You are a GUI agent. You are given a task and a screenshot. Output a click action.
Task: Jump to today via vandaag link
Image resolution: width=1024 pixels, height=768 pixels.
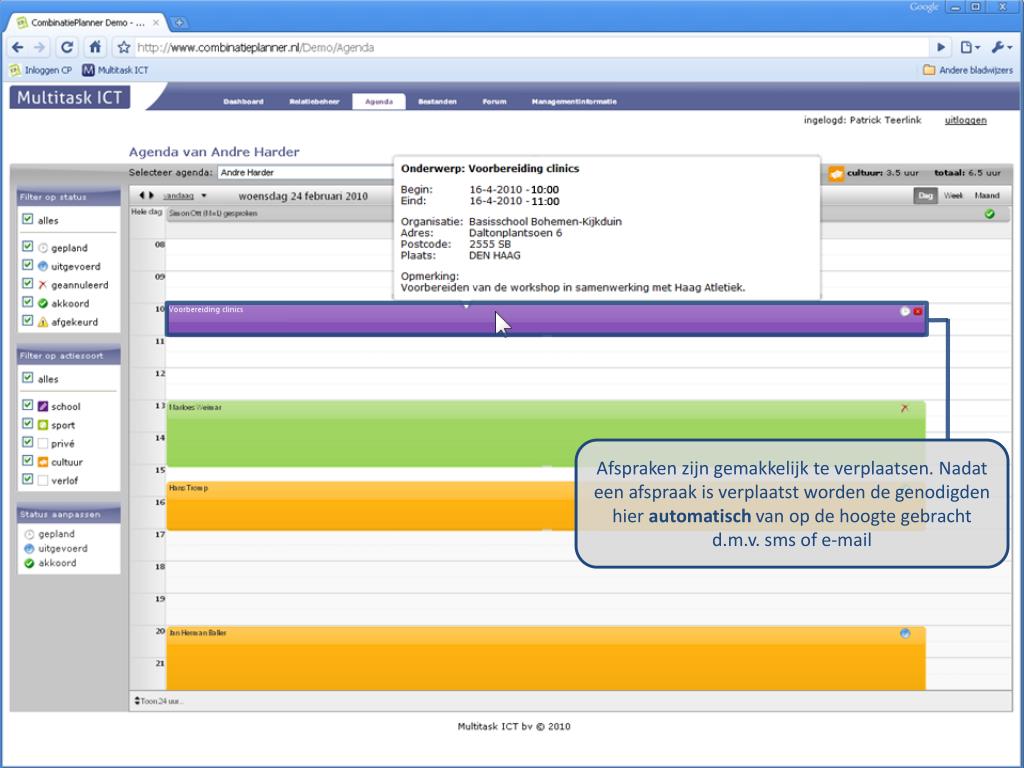click(x=178, y=196)
